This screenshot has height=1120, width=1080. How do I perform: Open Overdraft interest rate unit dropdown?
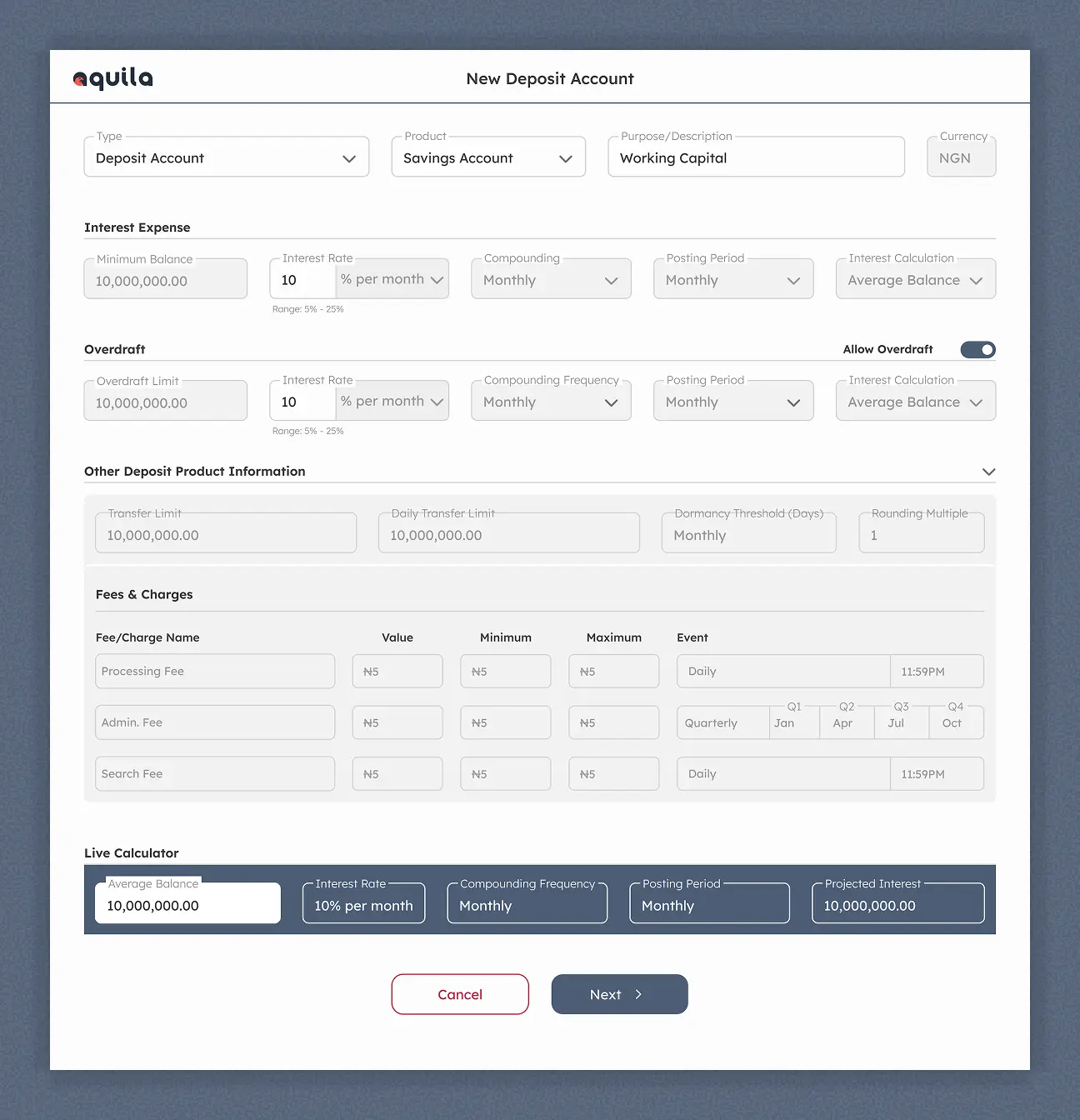(392, 402)
